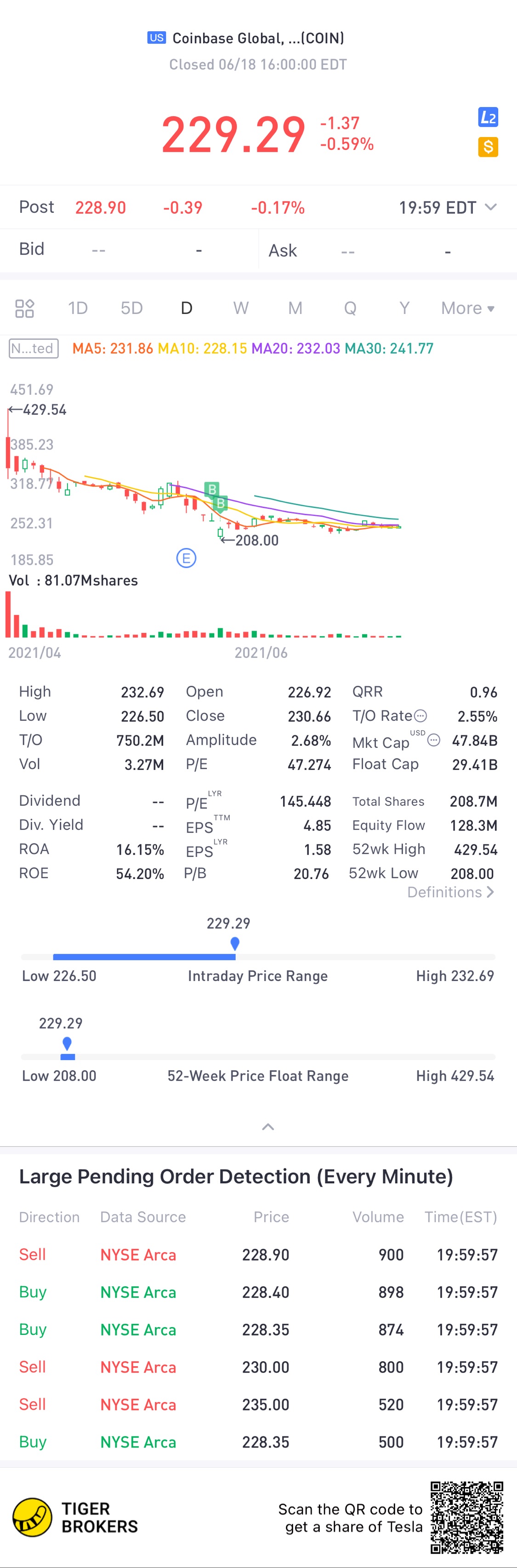Toggle the N...ted price adjustment box
The height and width of the screenshot is (1568, 517).
(34, 348)
